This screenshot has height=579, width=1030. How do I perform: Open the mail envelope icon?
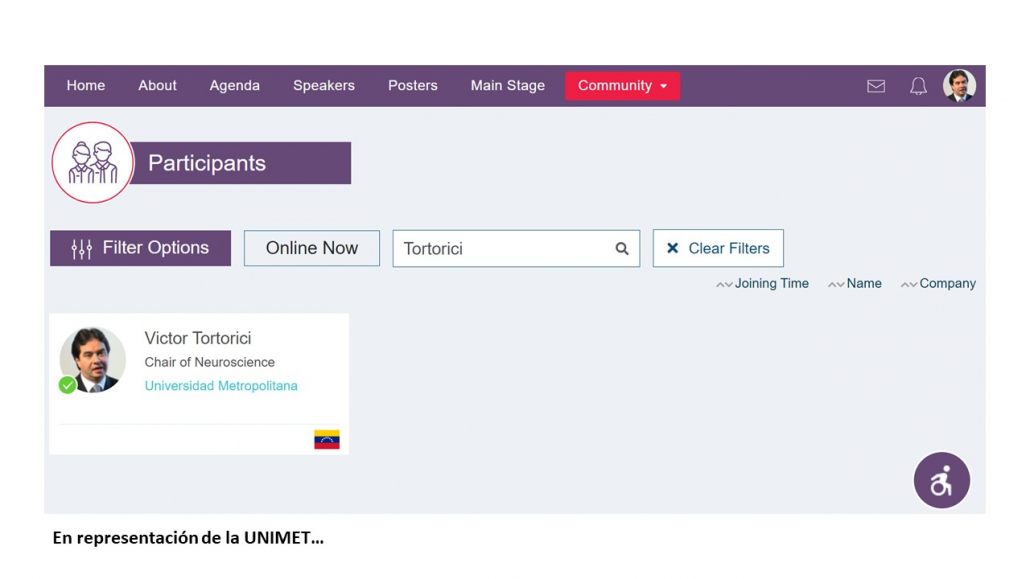[876, 86]
